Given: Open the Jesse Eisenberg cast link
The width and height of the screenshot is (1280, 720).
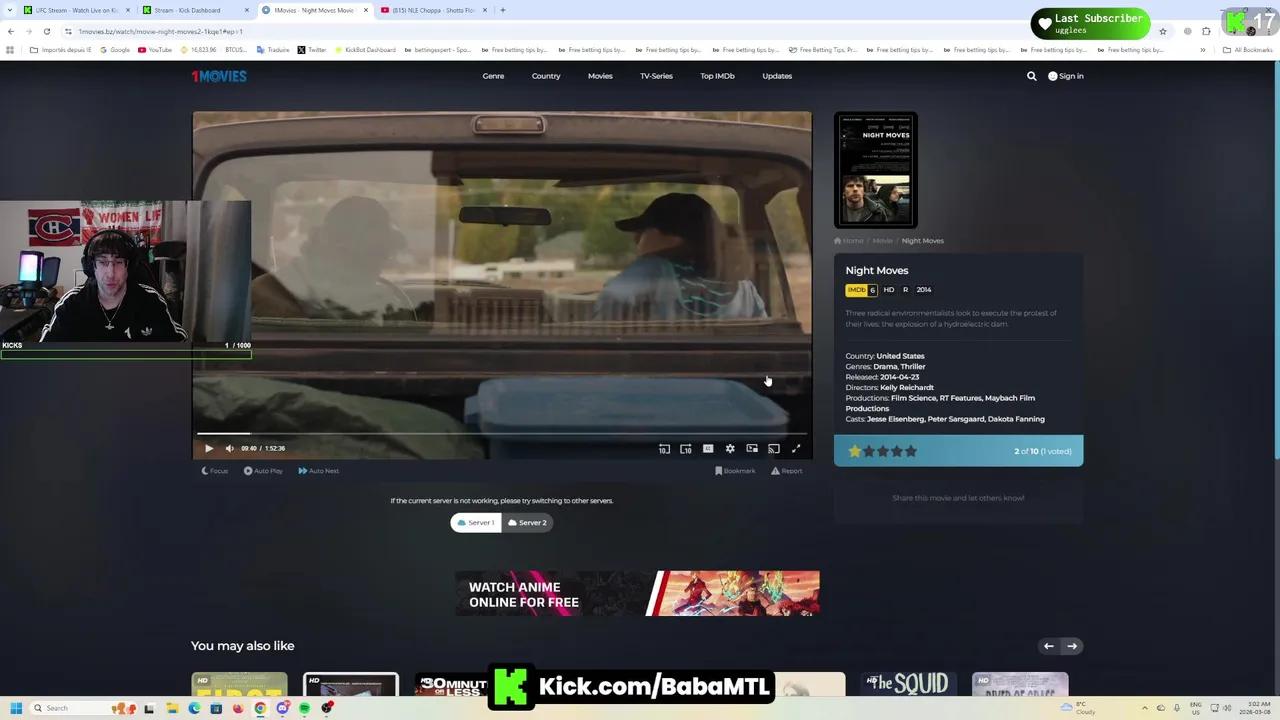Looking at the screenshot, I should point(895,419).
